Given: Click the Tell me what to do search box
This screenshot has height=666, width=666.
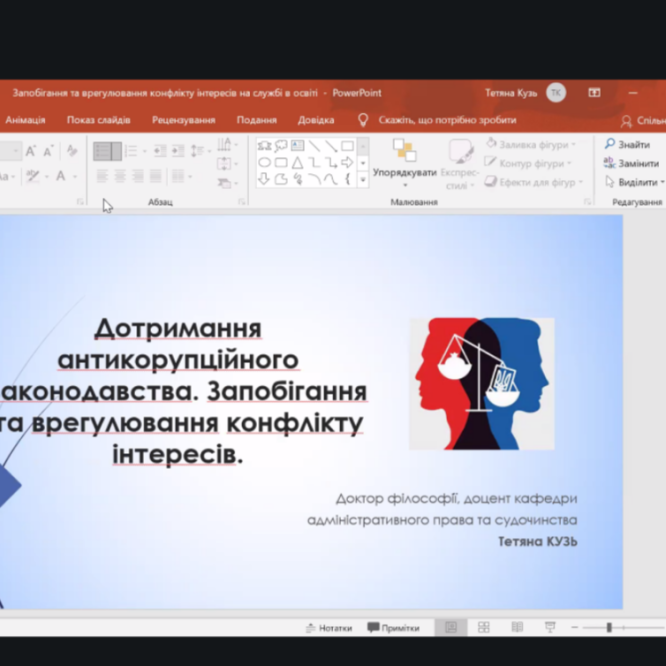Looking at the screenshot, I should click(446, 120).
